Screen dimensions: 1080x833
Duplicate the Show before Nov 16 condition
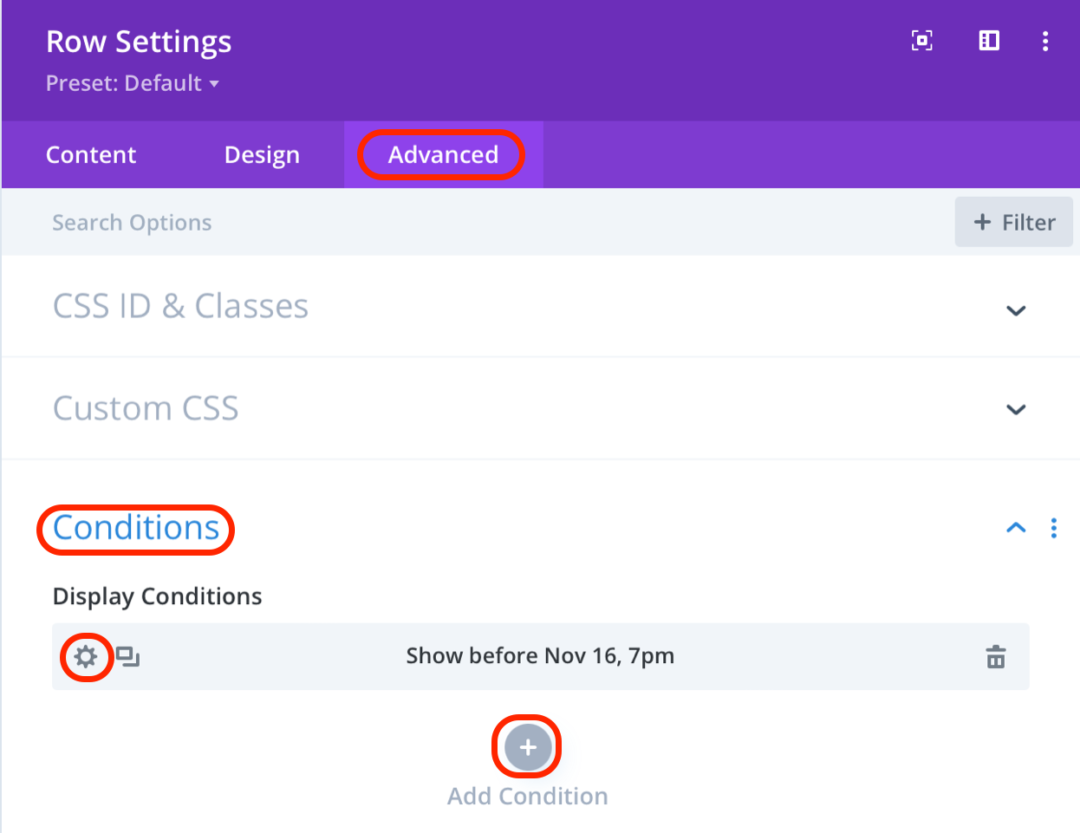tap(127, 657)
